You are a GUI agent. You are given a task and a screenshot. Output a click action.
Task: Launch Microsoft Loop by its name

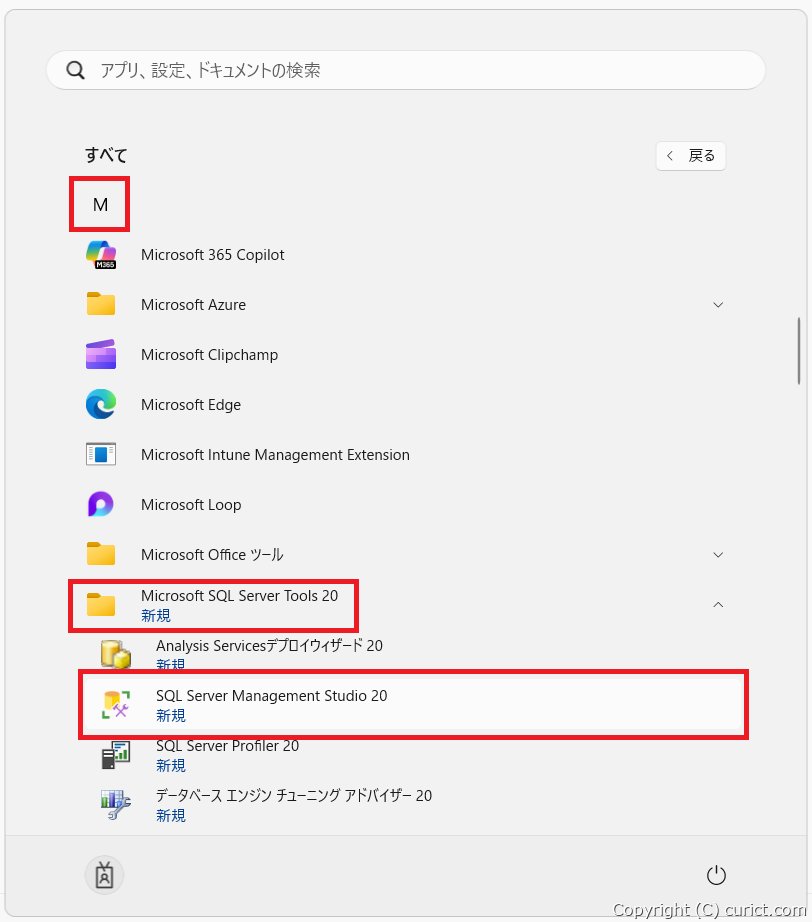(191, 505)
